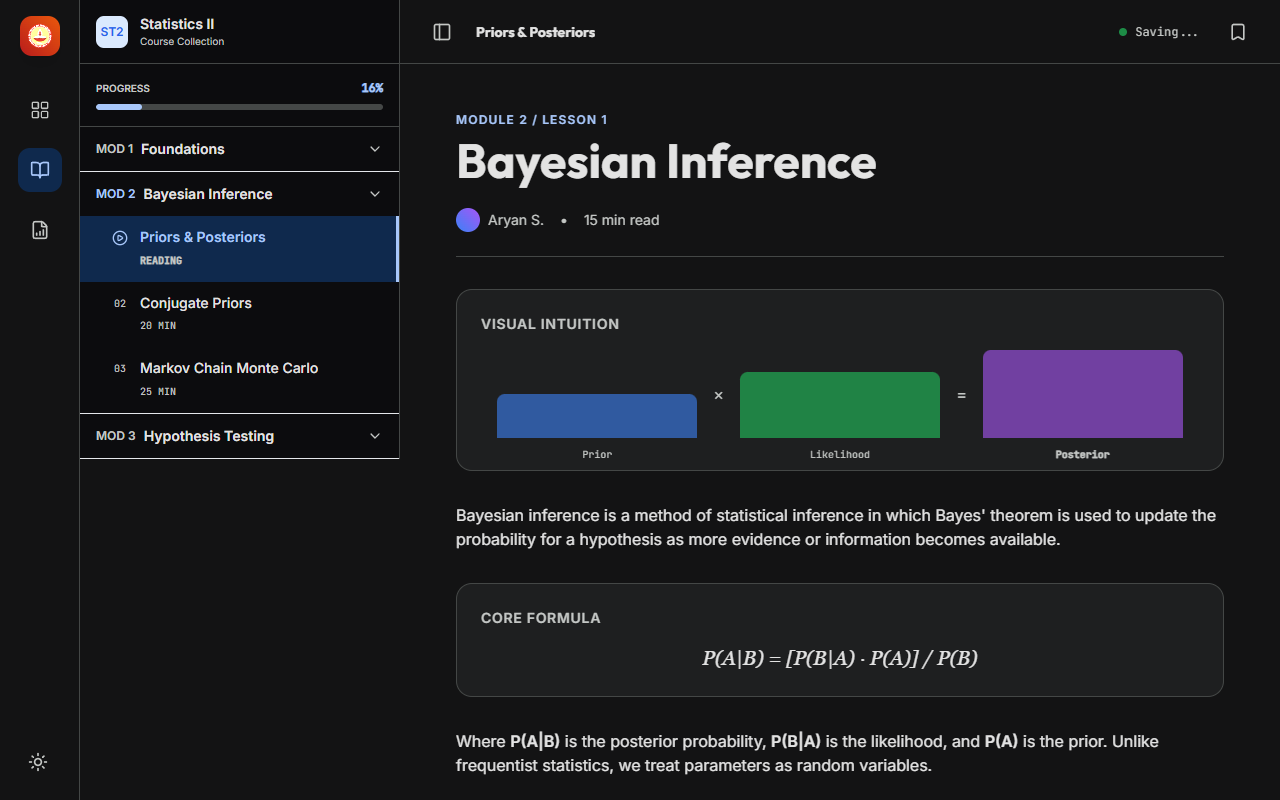This screenshot has width=1280, height=800.
Task: Click play icon beside Priors & Posteriors
Action: [120, 238]
